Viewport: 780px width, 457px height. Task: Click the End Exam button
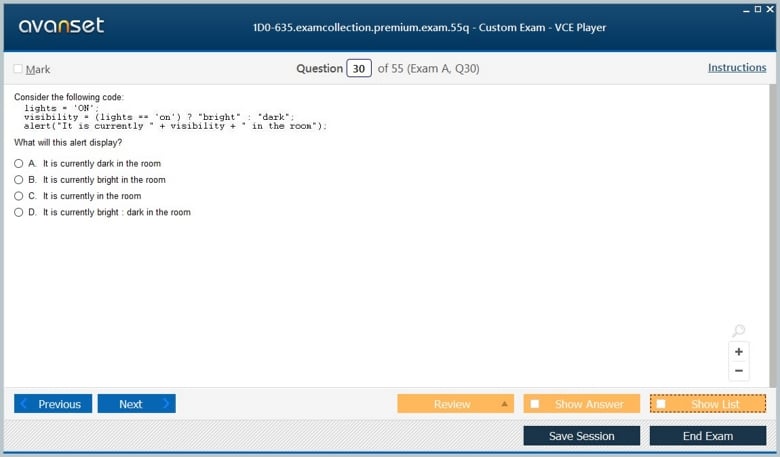pos(708,436)
